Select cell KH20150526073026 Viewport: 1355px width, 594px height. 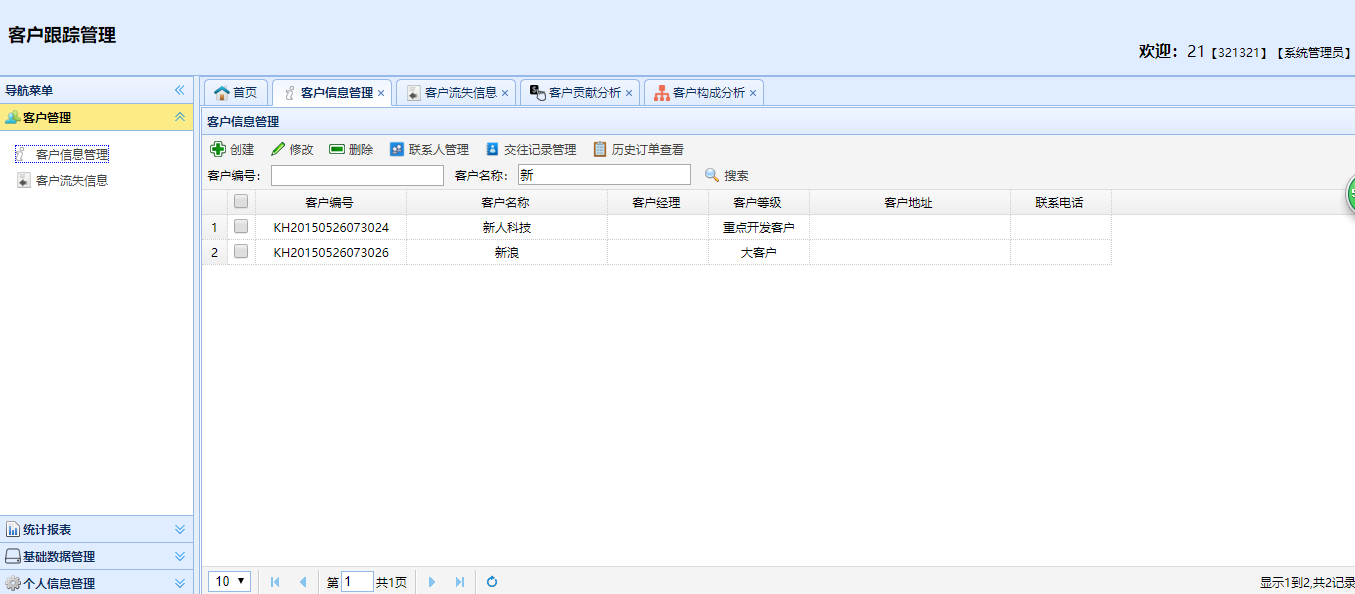click(331, 252)
